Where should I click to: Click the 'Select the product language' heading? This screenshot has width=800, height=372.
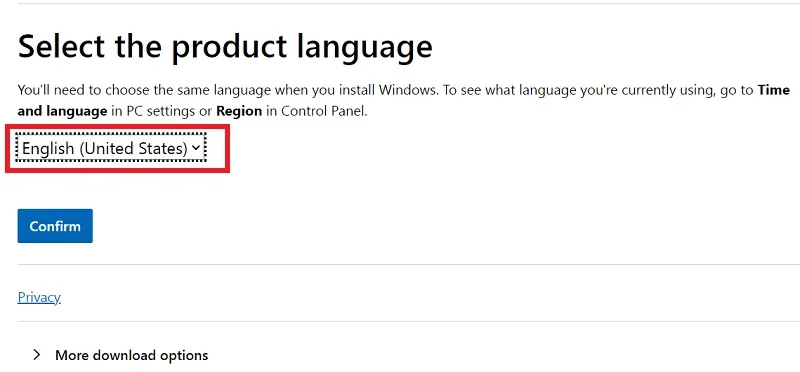(x=225, y=46)
